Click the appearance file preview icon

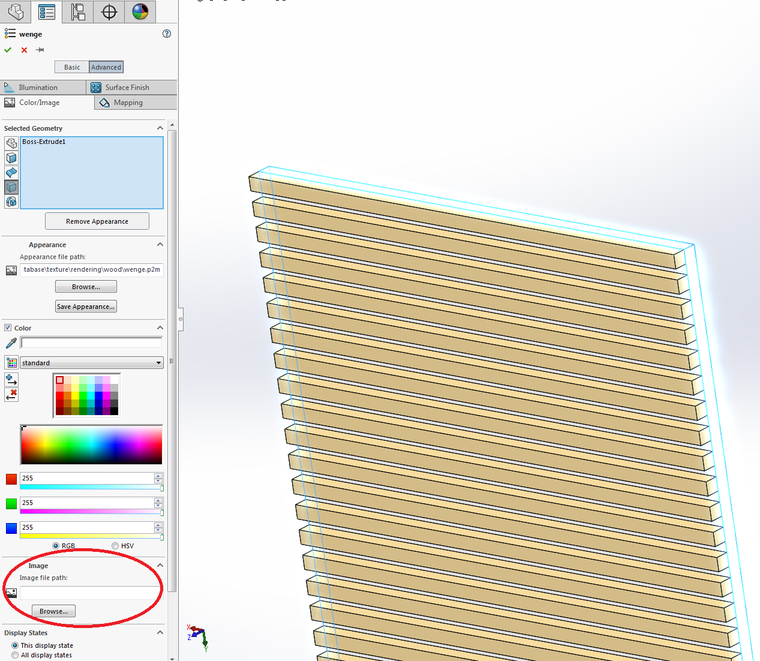[11, 270]
